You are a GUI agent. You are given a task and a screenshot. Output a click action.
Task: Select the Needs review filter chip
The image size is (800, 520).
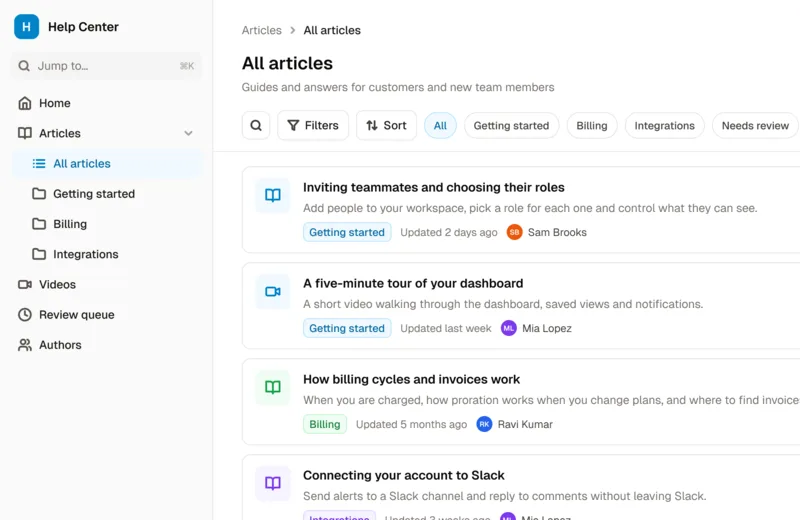(755, 126)
